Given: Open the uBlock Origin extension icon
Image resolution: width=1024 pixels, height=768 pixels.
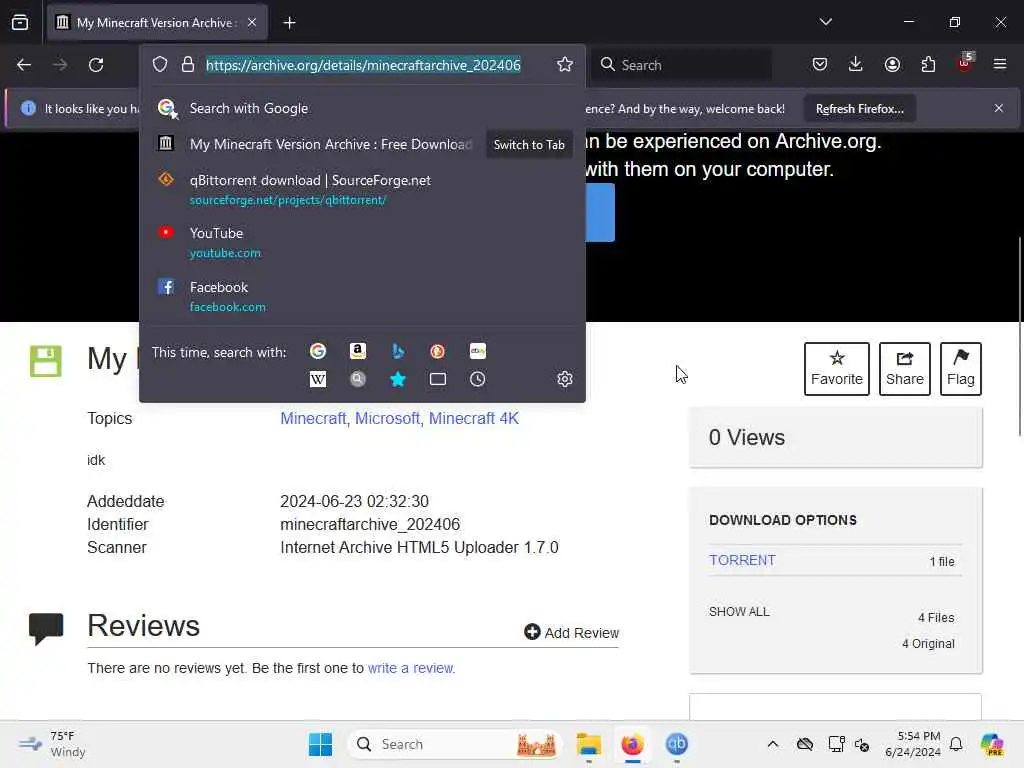Looking at the screenshot, I should 965,63.
